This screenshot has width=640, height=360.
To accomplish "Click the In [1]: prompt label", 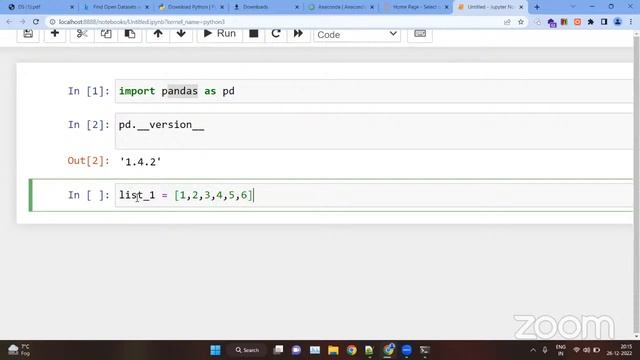I will click(x=89, y=91).
